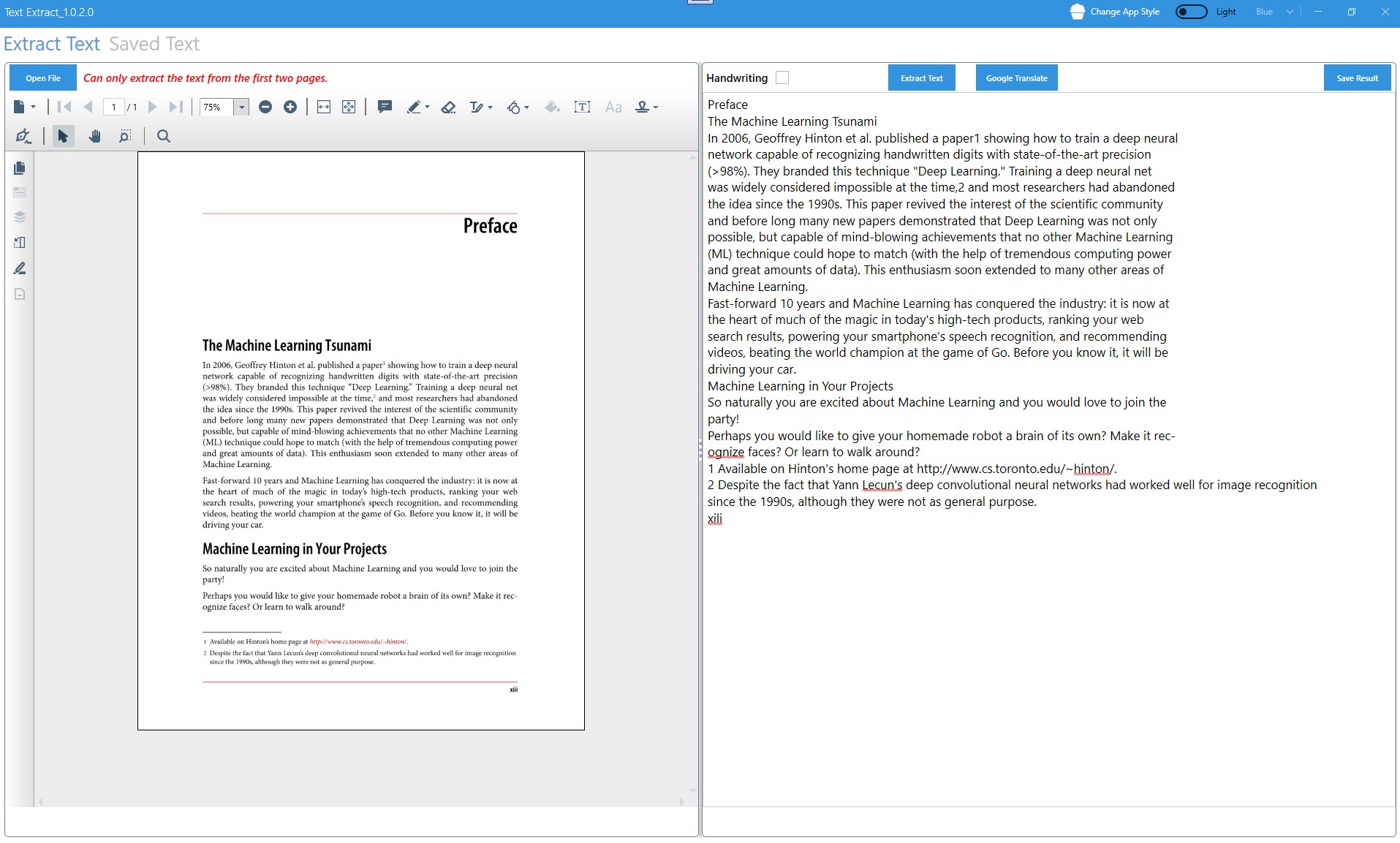Image resolution: width=1400 pixels, height=843 pixels.
Task: Expand the highlighter tool dropdown arrow
Action: tap(427, 107)
